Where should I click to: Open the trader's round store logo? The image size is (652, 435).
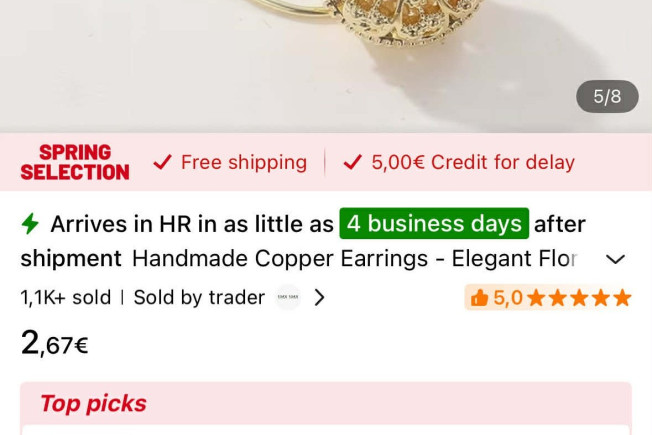(288, 297)
